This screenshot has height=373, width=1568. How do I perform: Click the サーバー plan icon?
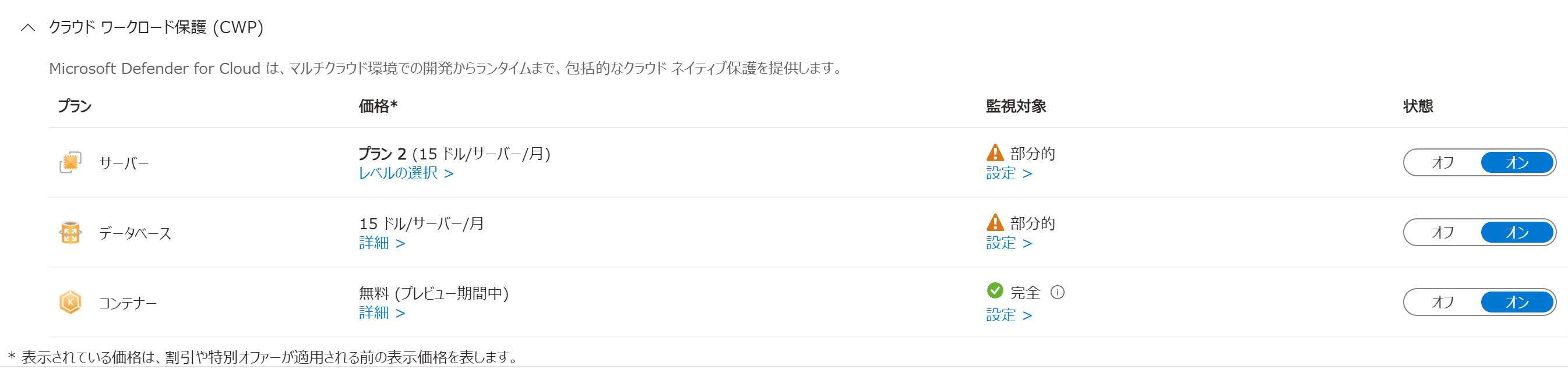coord(71,163)
